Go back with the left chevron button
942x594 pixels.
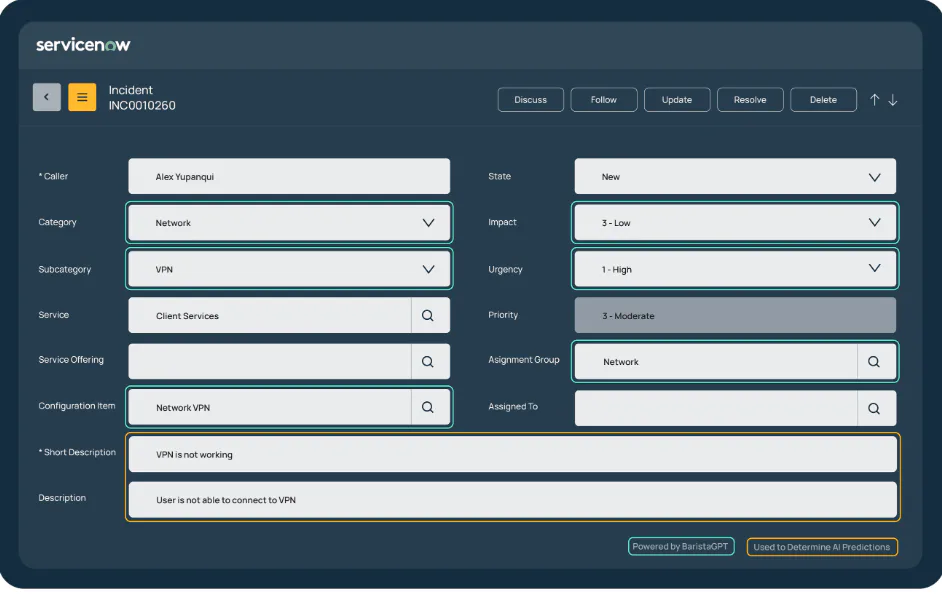coord(47,97)
